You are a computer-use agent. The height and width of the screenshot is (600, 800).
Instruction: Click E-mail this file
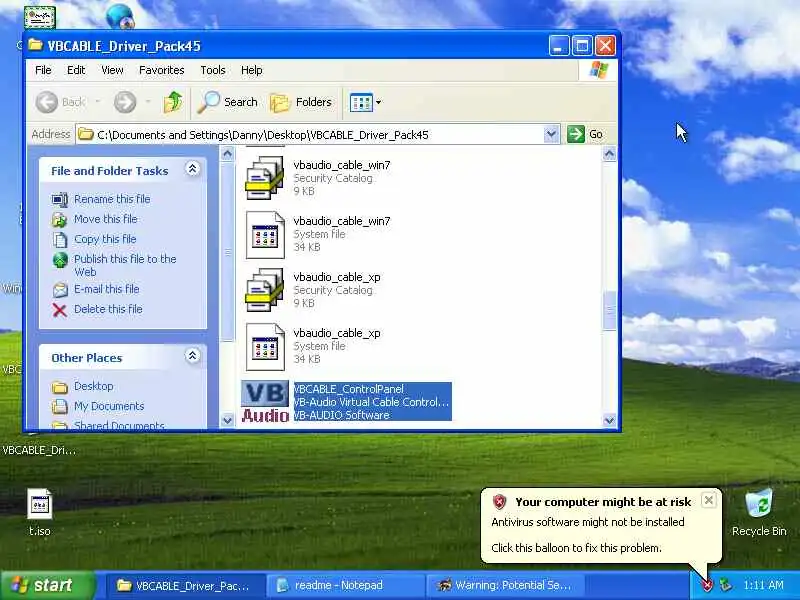tap(107, 289)
